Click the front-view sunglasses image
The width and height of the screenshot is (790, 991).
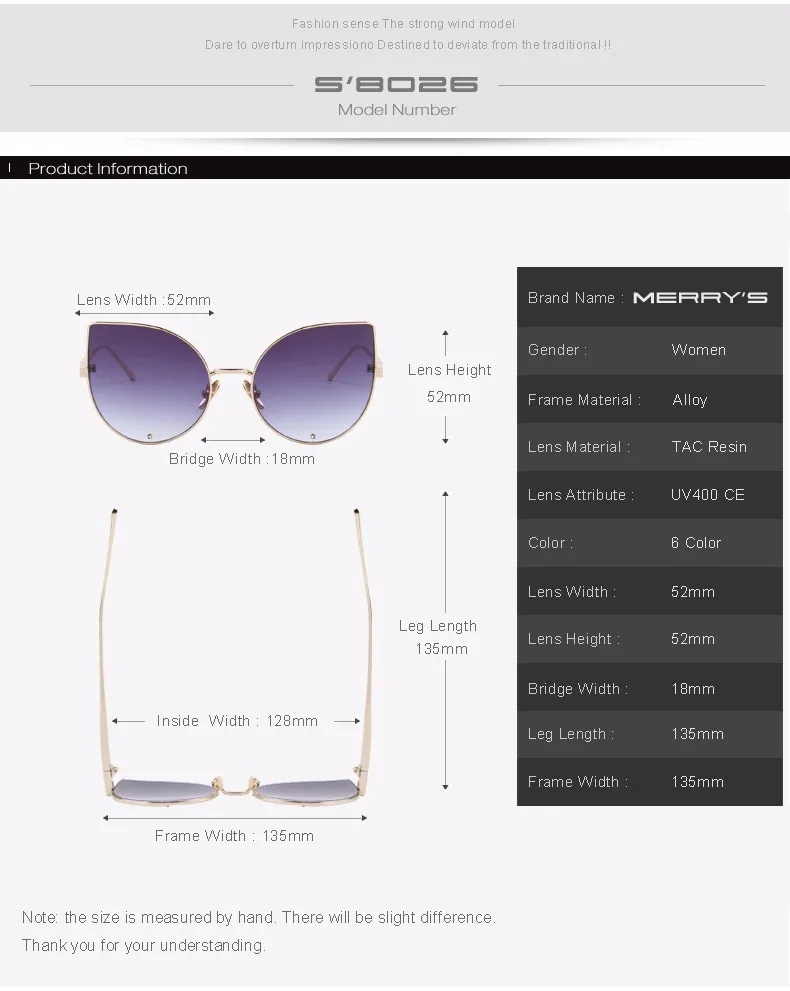pos(231,382)
